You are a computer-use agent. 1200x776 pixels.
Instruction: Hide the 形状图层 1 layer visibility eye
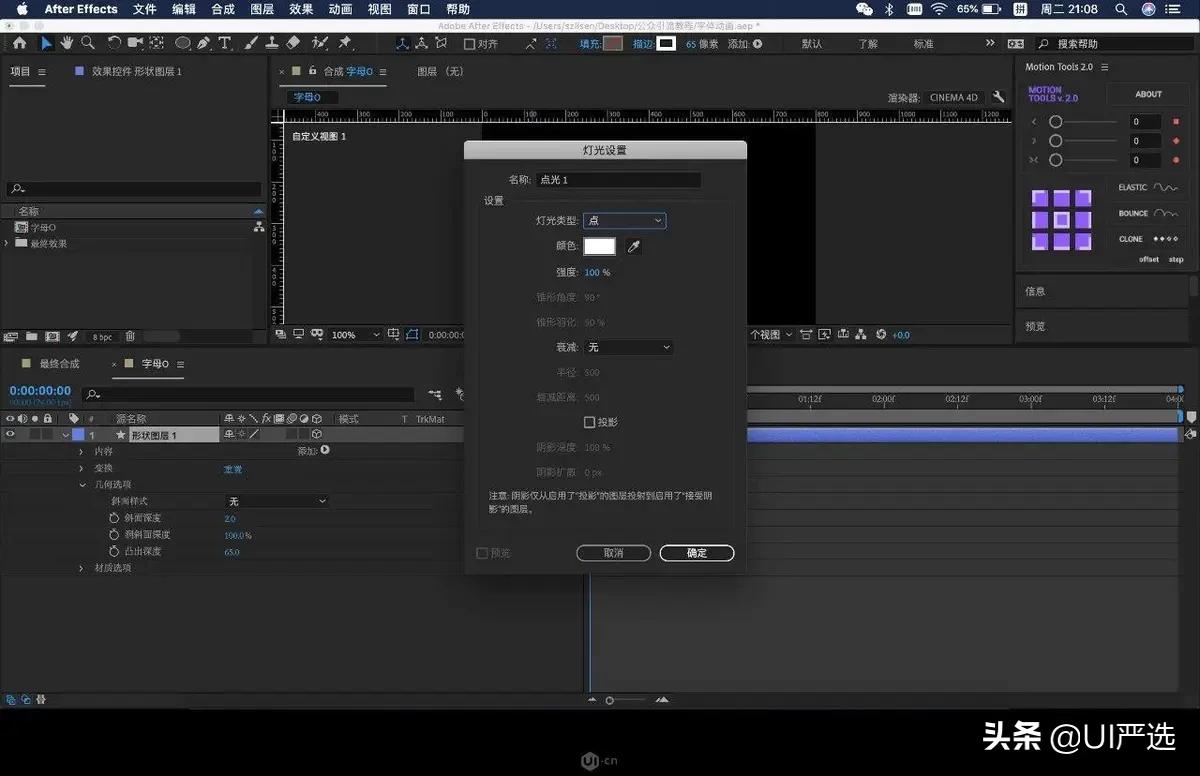coord(8,434)
